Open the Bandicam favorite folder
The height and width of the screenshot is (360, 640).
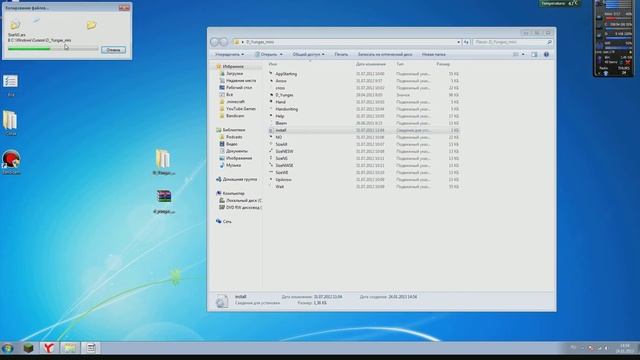click(x=235, y=116)
